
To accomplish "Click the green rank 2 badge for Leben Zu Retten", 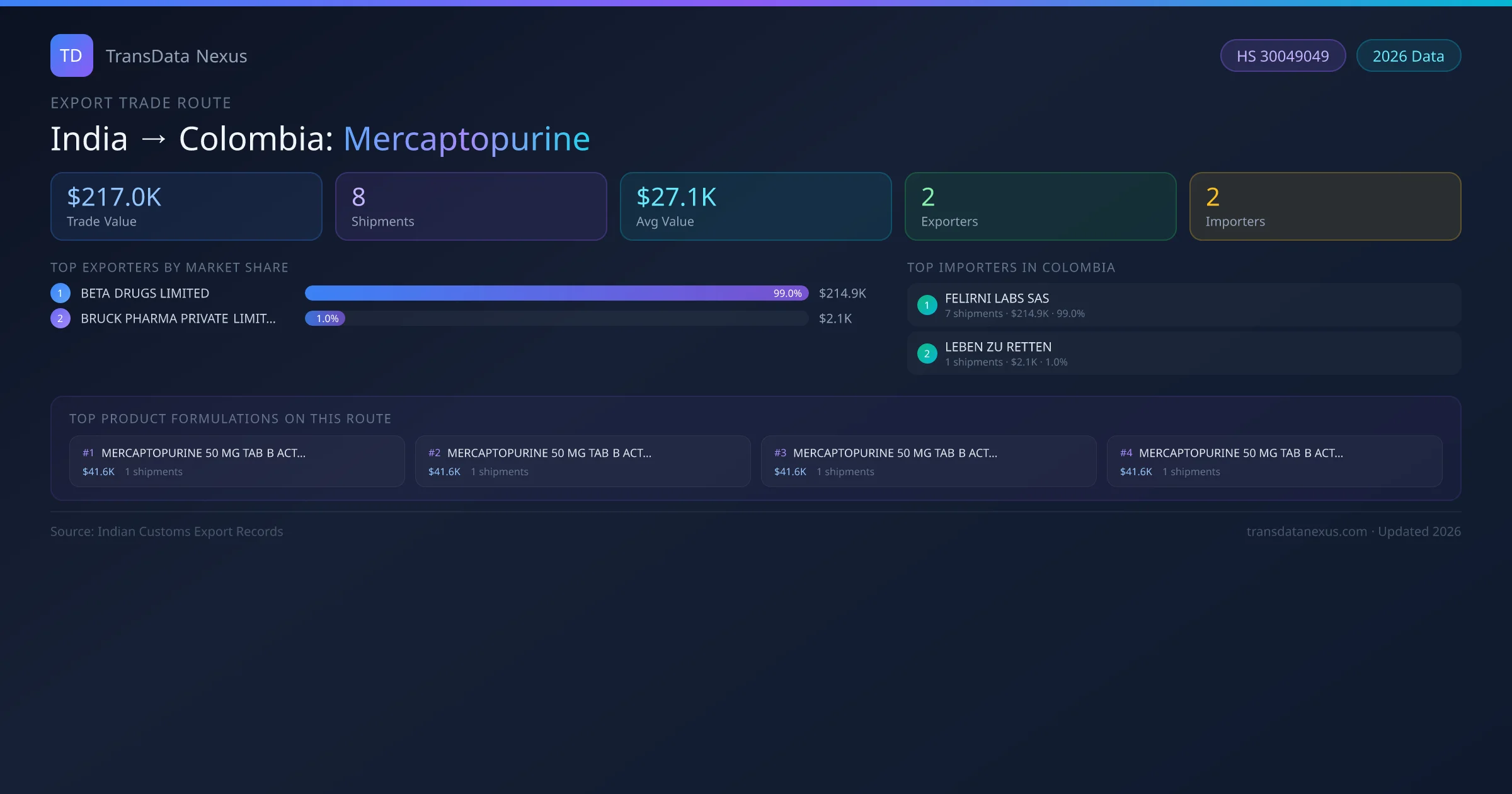I will tap(927, 354).
